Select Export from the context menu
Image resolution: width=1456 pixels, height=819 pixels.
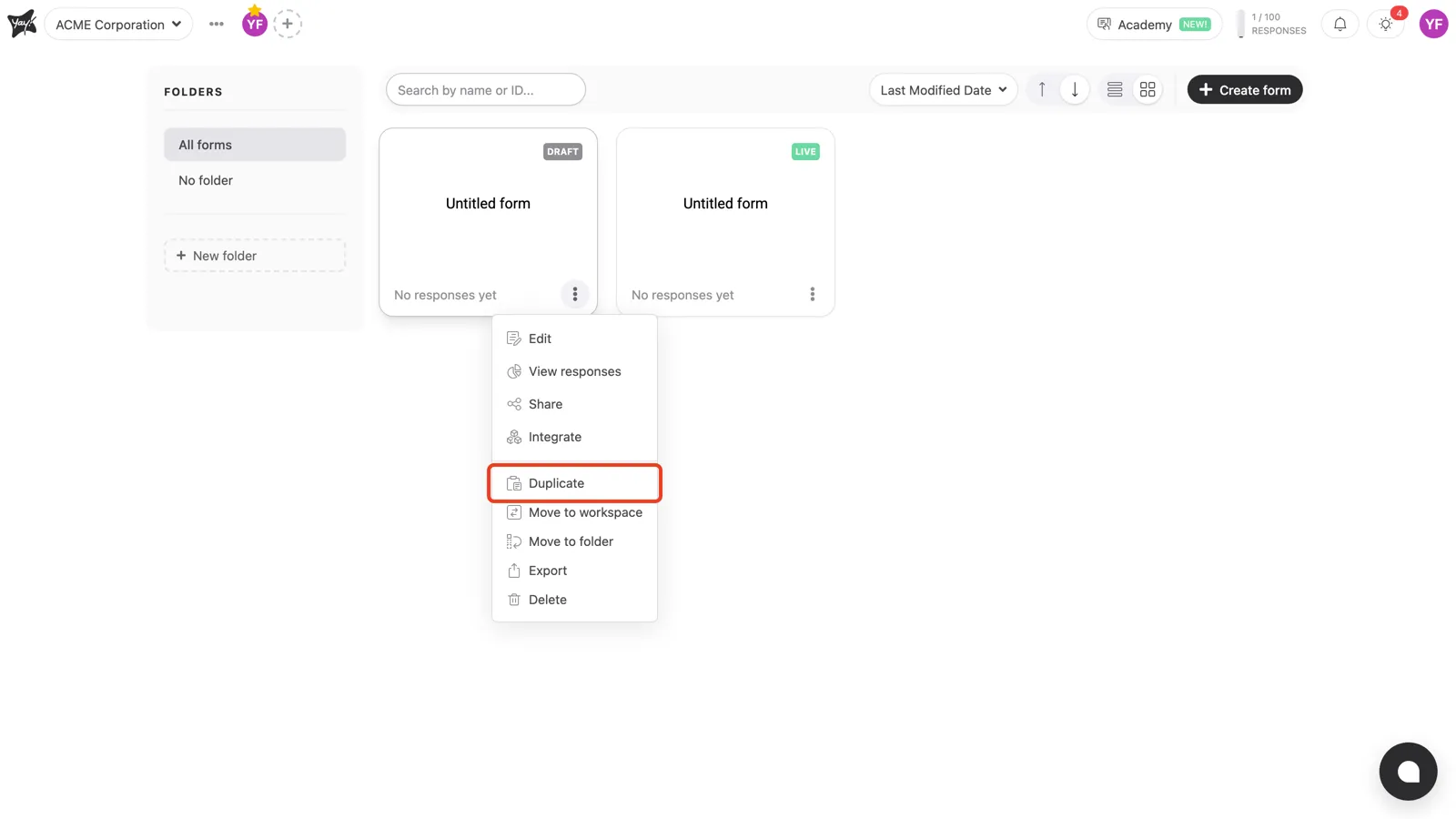click(x=574, y=571)
